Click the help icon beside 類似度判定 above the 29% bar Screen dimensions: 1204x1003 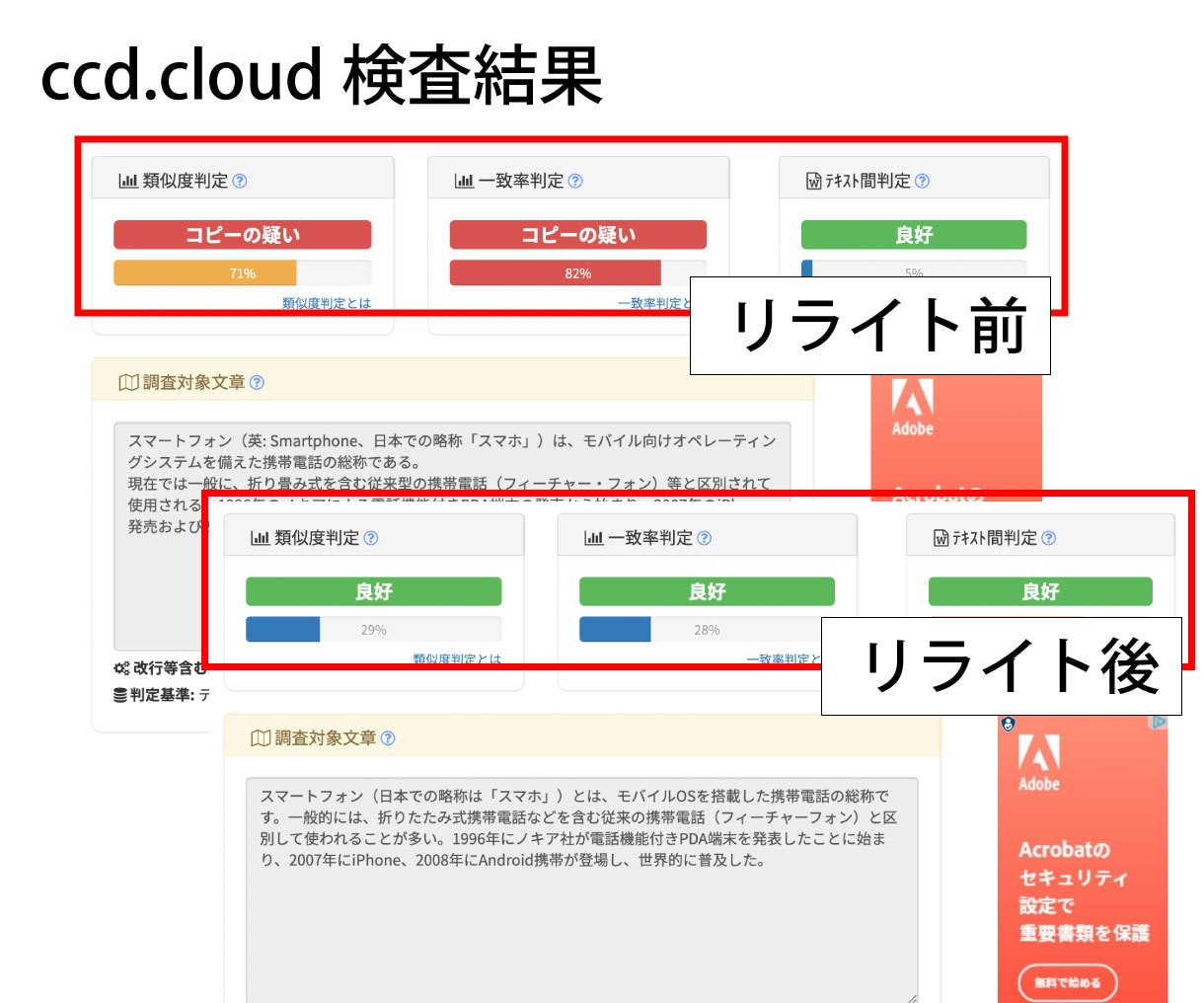pos(371,539)
